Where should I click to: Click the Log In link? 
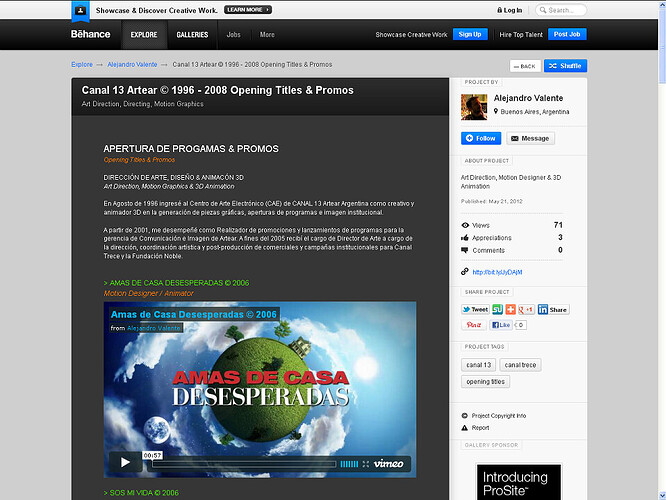point(509,10)
